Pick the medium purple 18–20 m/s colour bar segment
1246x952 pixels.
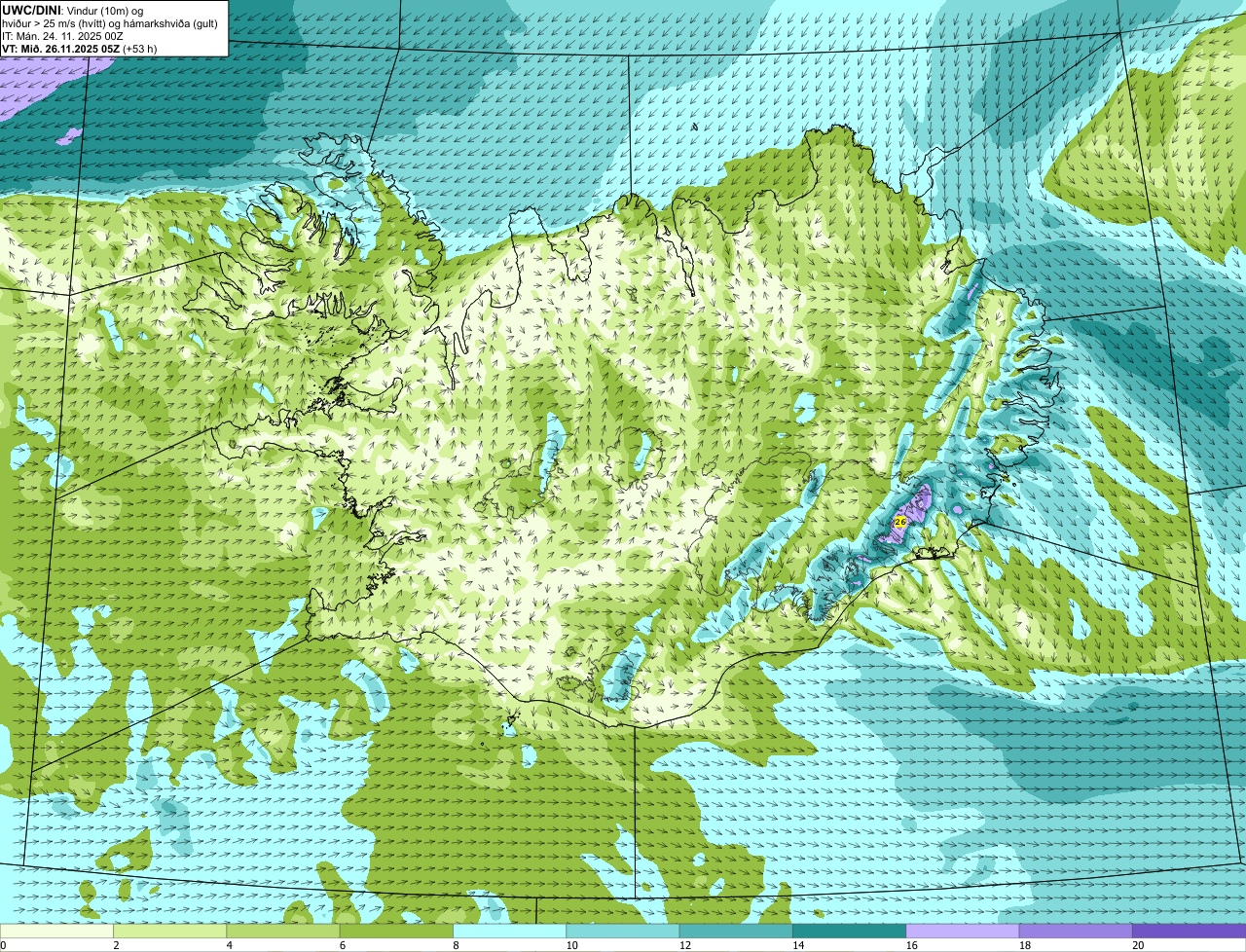[1076, 931]
